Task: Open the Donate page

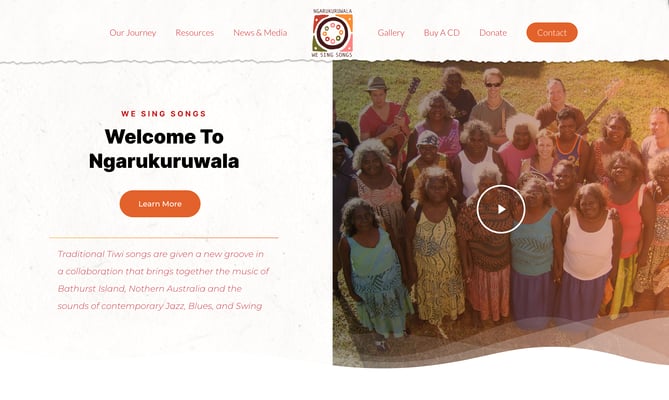Action: click(493, 32)
